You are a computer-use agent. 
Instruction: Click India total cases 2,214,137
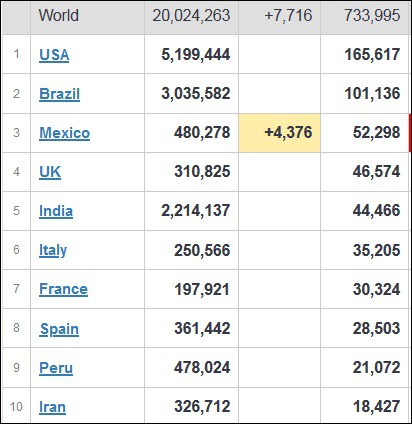(x=196, y=211)
